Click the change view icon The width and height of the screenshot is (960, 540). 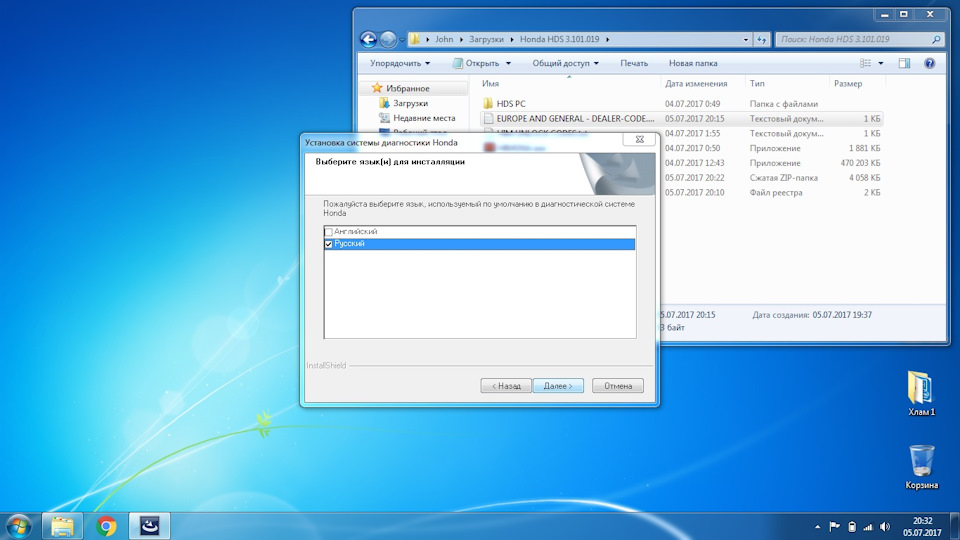coord(865,63)
